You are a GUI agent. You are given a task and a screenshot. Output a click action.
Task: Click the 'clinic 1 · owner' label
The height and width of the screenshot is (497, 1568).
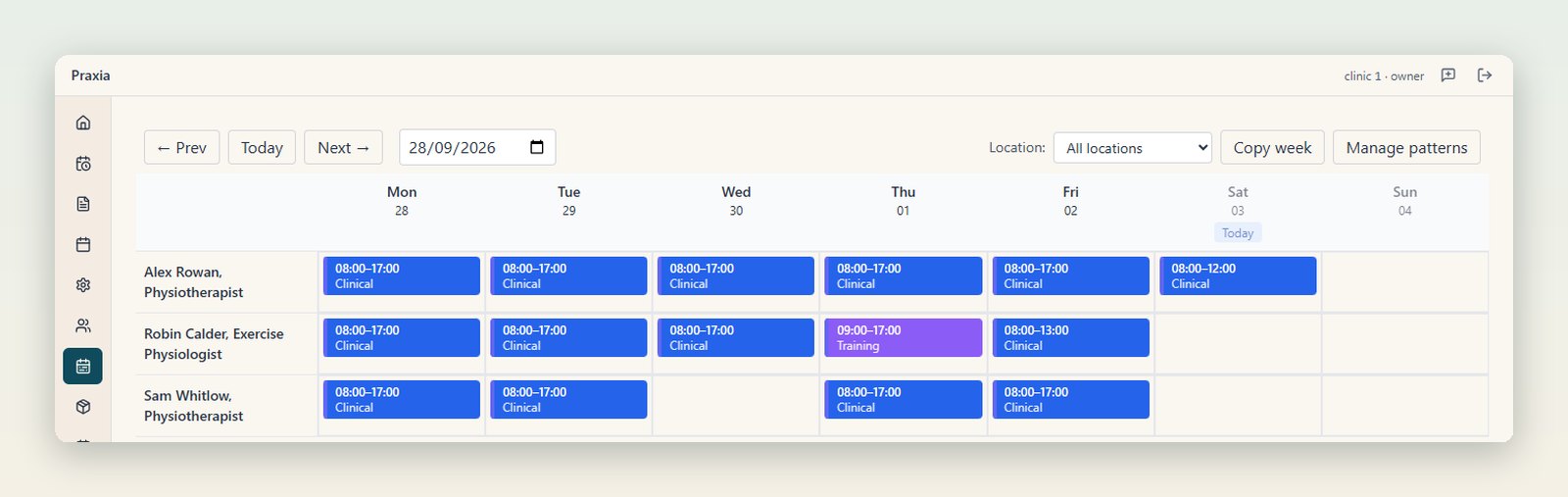1384,76
